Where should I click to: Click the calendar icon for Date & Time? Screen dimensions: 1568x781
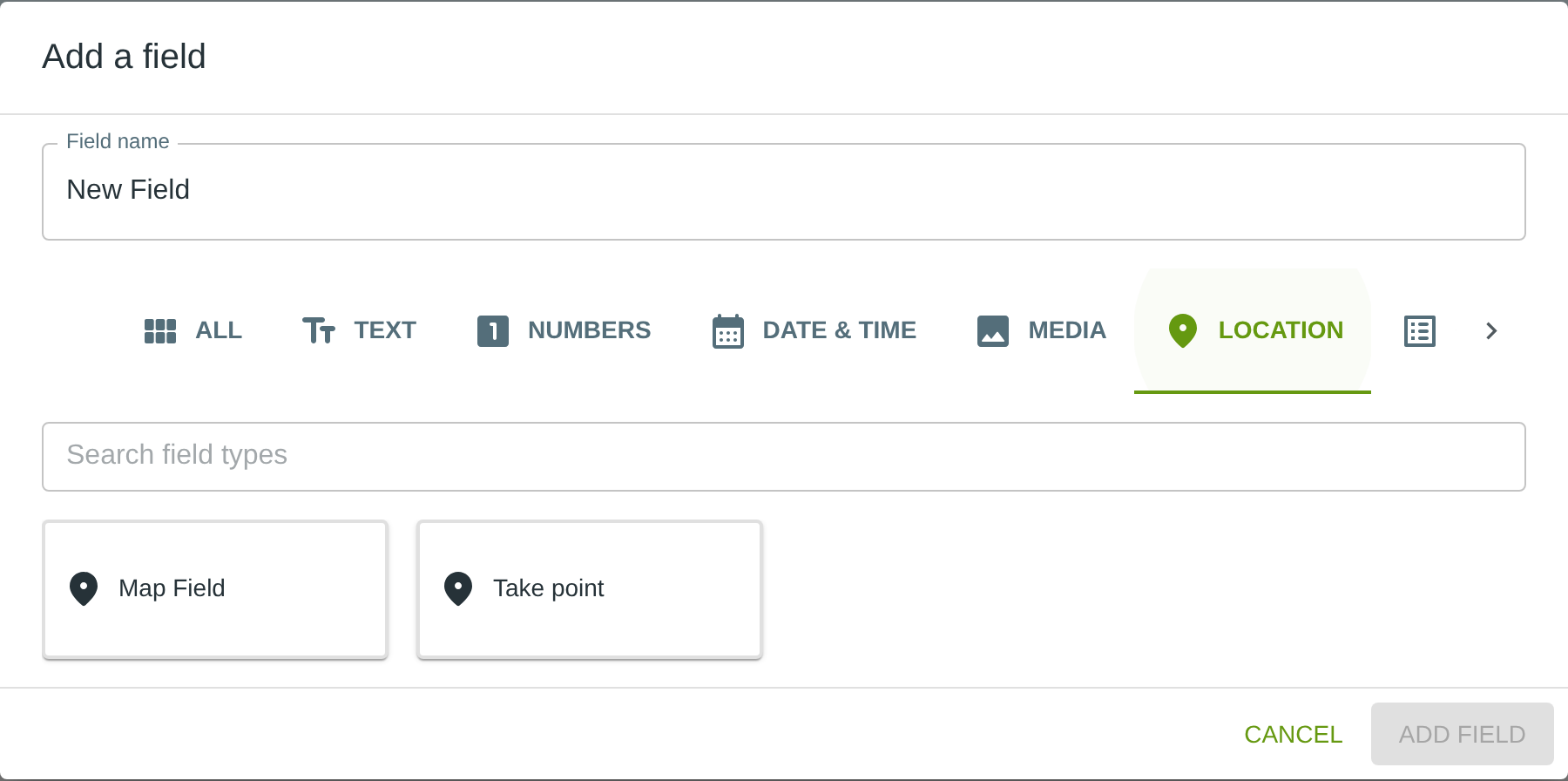click(728, 331)
